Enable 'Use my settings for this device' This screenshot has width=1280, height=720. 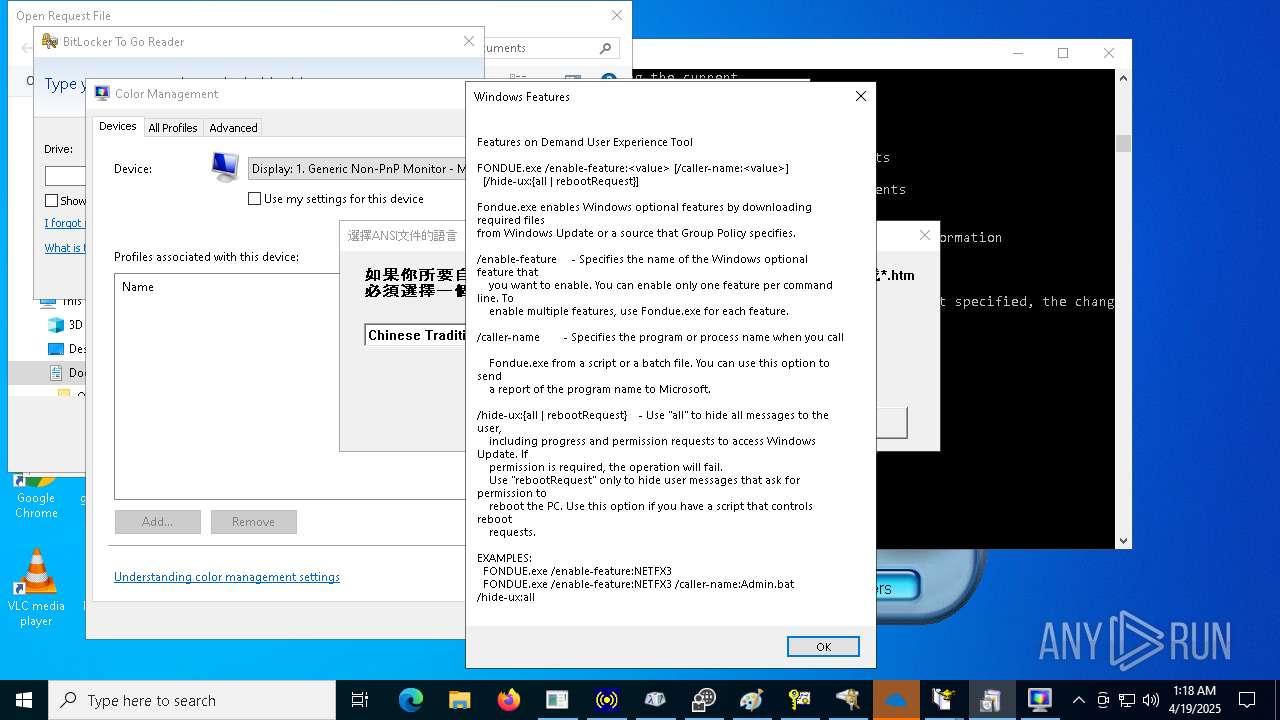click(x=254, y=199)
